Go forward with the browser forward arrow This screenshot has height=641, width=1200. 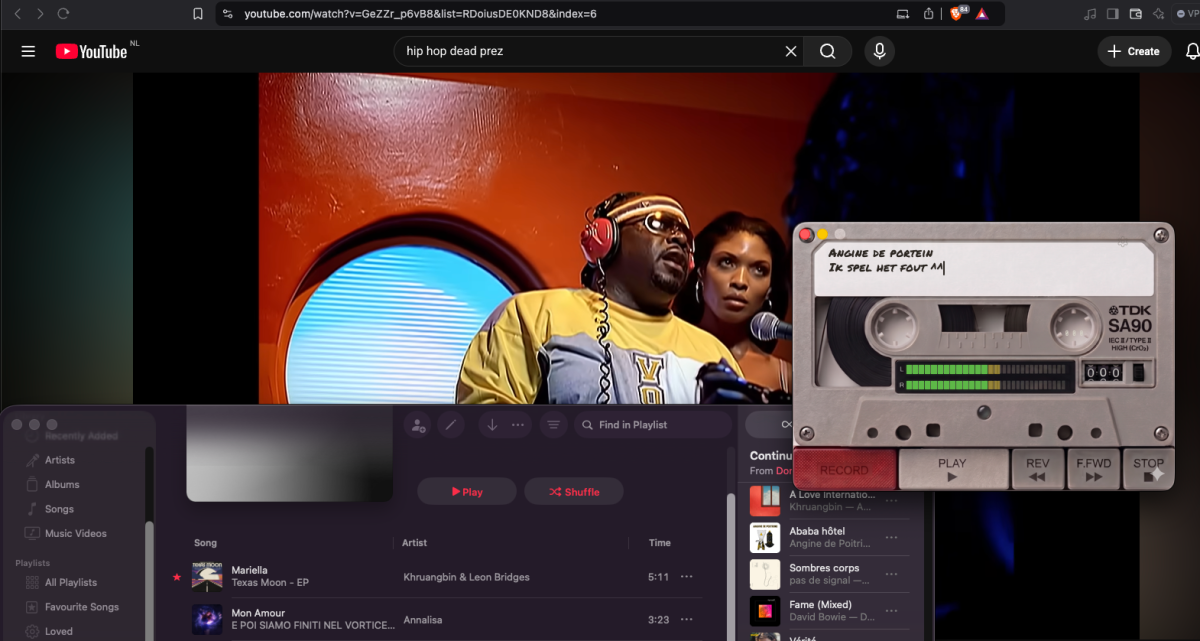pos(40,14)
